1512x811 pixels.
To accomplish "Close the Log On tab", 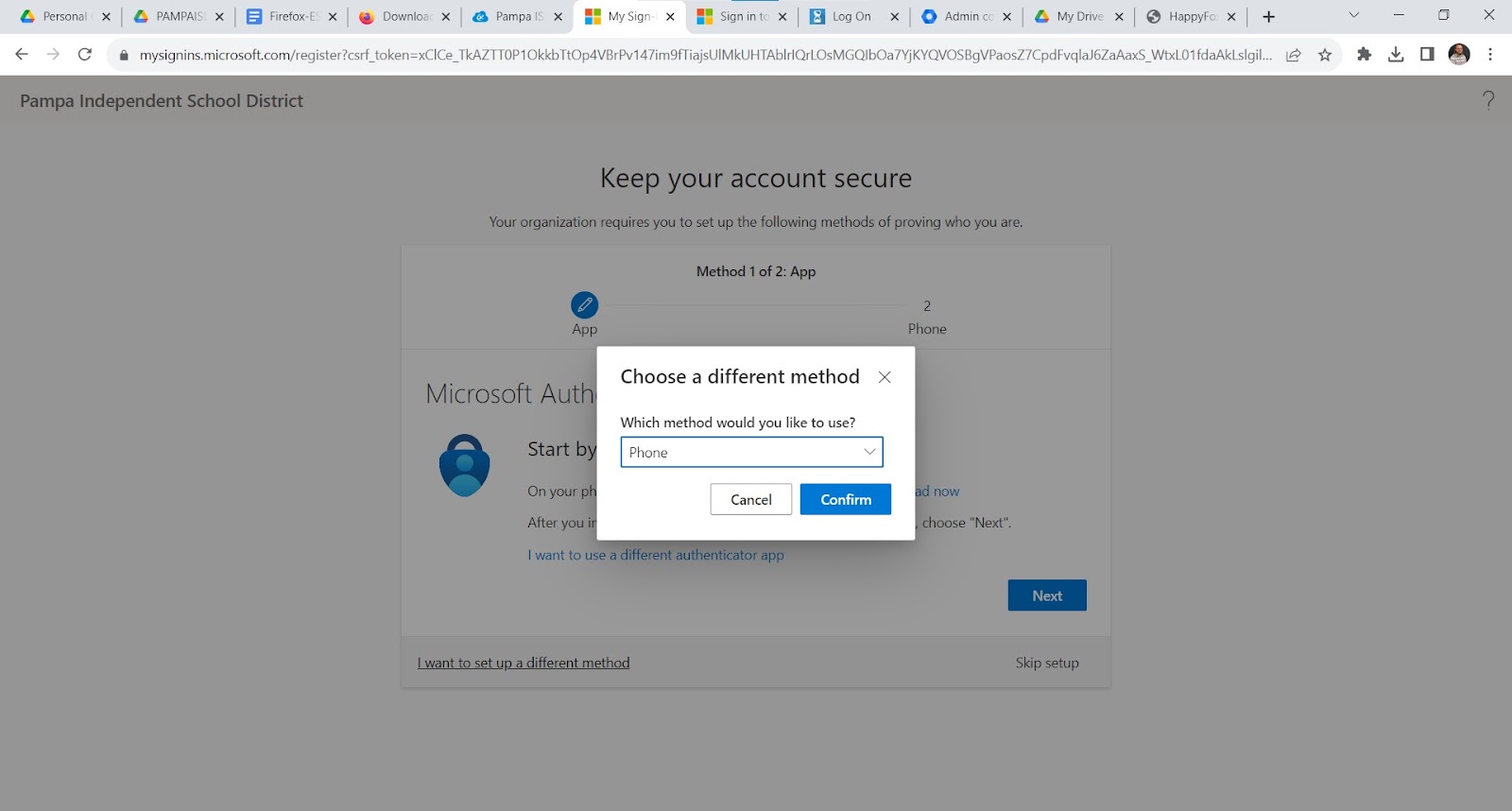I will [895, 16].
